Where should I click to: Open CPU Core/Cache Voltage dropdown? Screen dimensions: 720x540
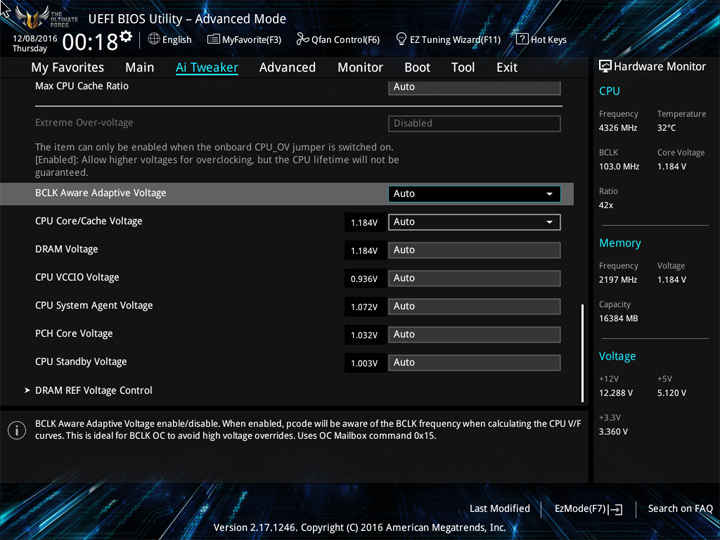point(474,222)
